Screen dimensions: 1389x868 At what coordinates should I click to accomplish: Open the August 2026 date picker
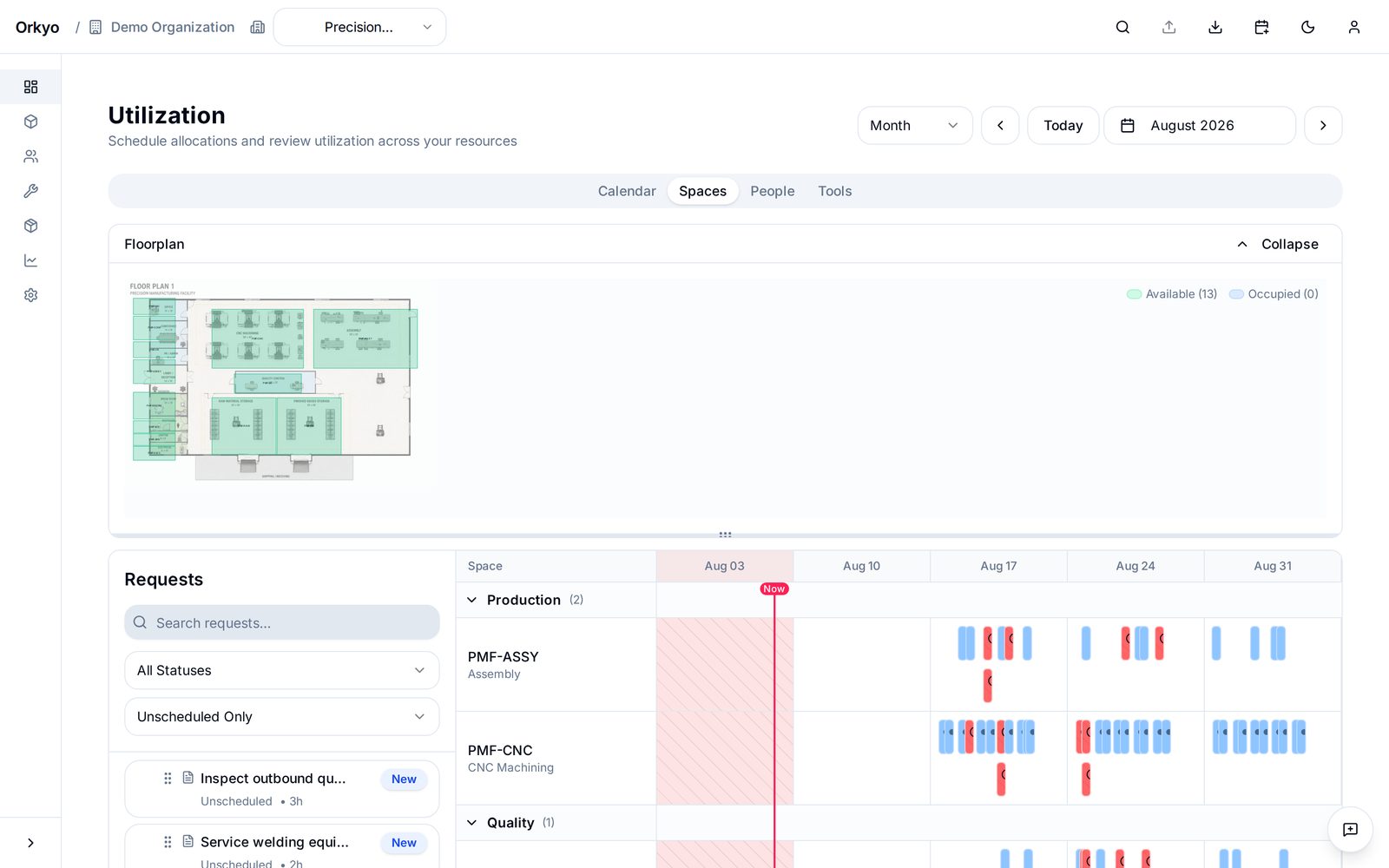[1199, 125]
